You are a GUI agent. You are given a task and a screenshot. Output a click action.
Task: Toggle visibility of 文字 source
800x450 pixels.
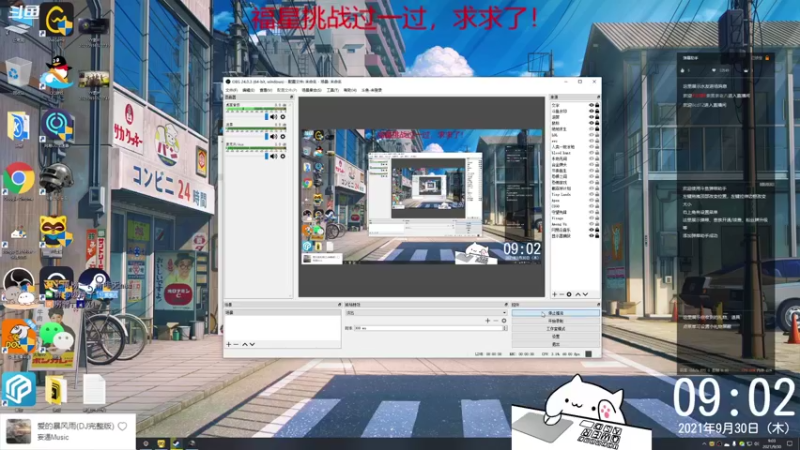591,105
